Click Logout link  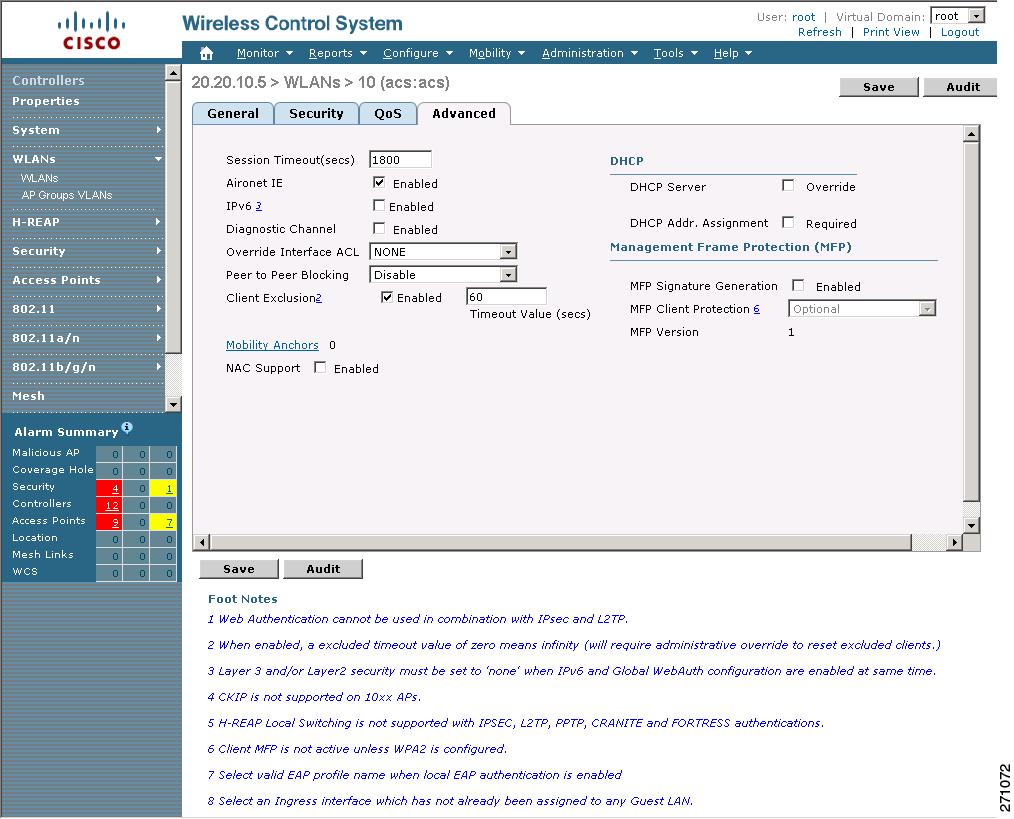[960, 32]
